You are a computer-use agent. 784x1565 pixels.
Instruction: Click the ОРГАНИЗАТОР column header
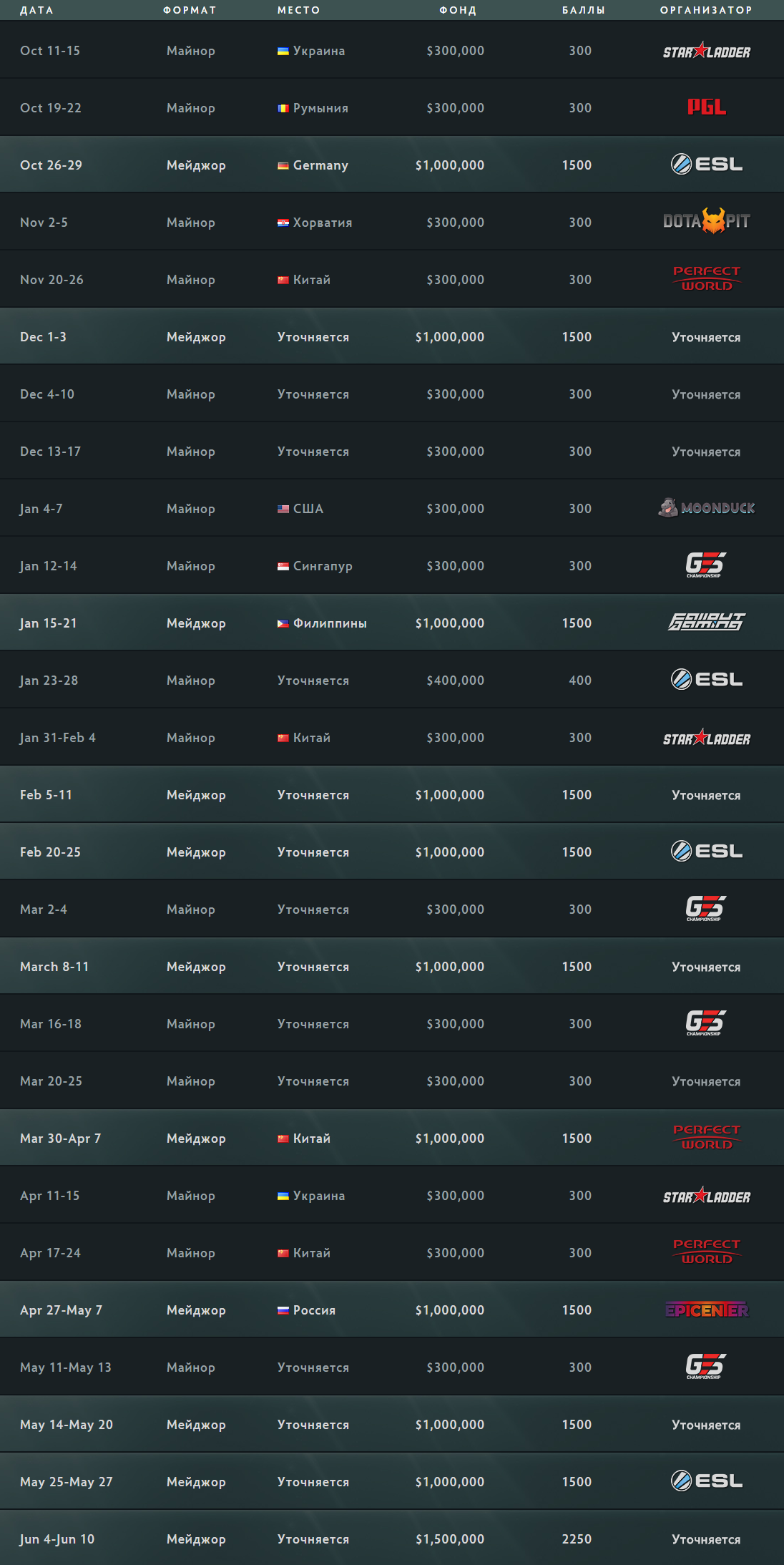coord(706,10)
